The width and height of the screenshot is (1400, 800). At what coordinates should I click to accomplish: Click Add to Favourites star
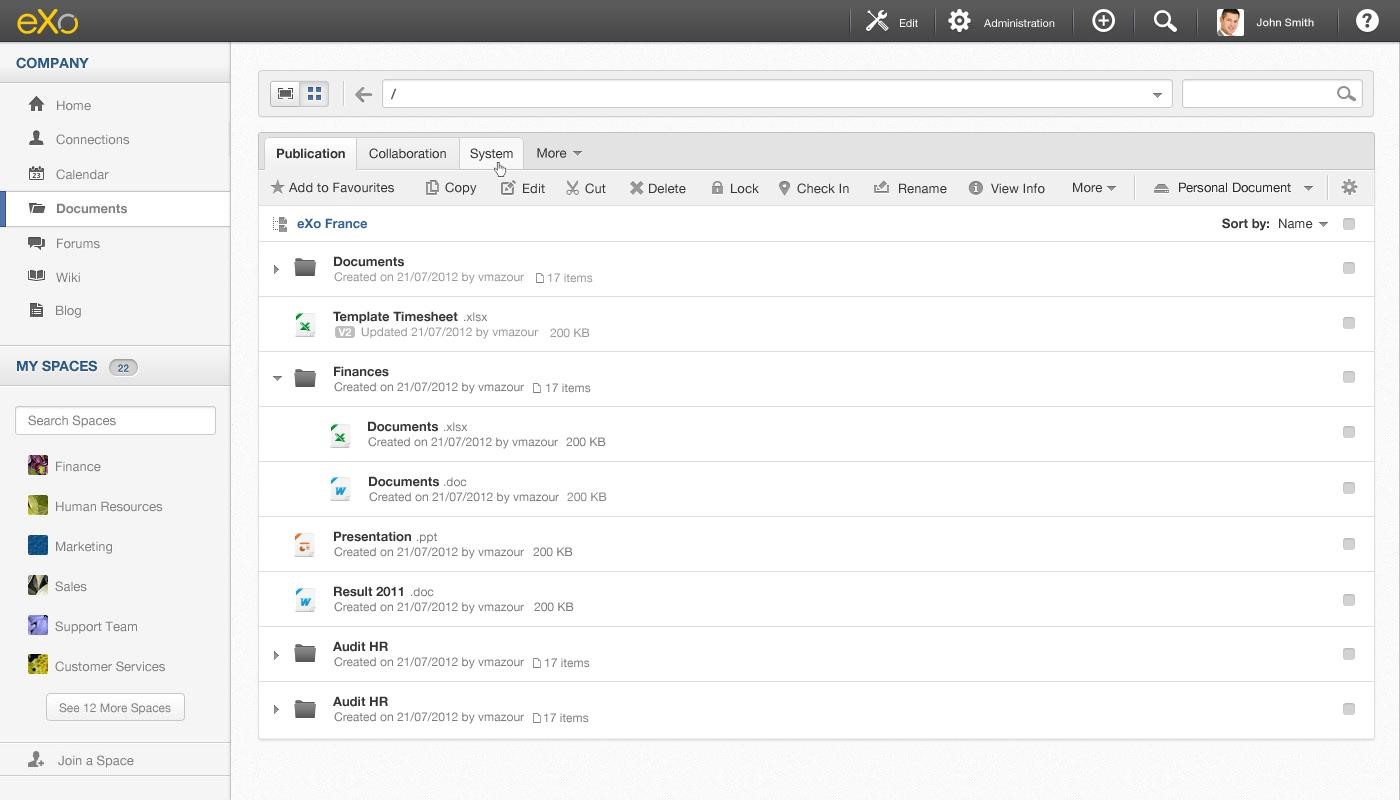tap(332, 188)
